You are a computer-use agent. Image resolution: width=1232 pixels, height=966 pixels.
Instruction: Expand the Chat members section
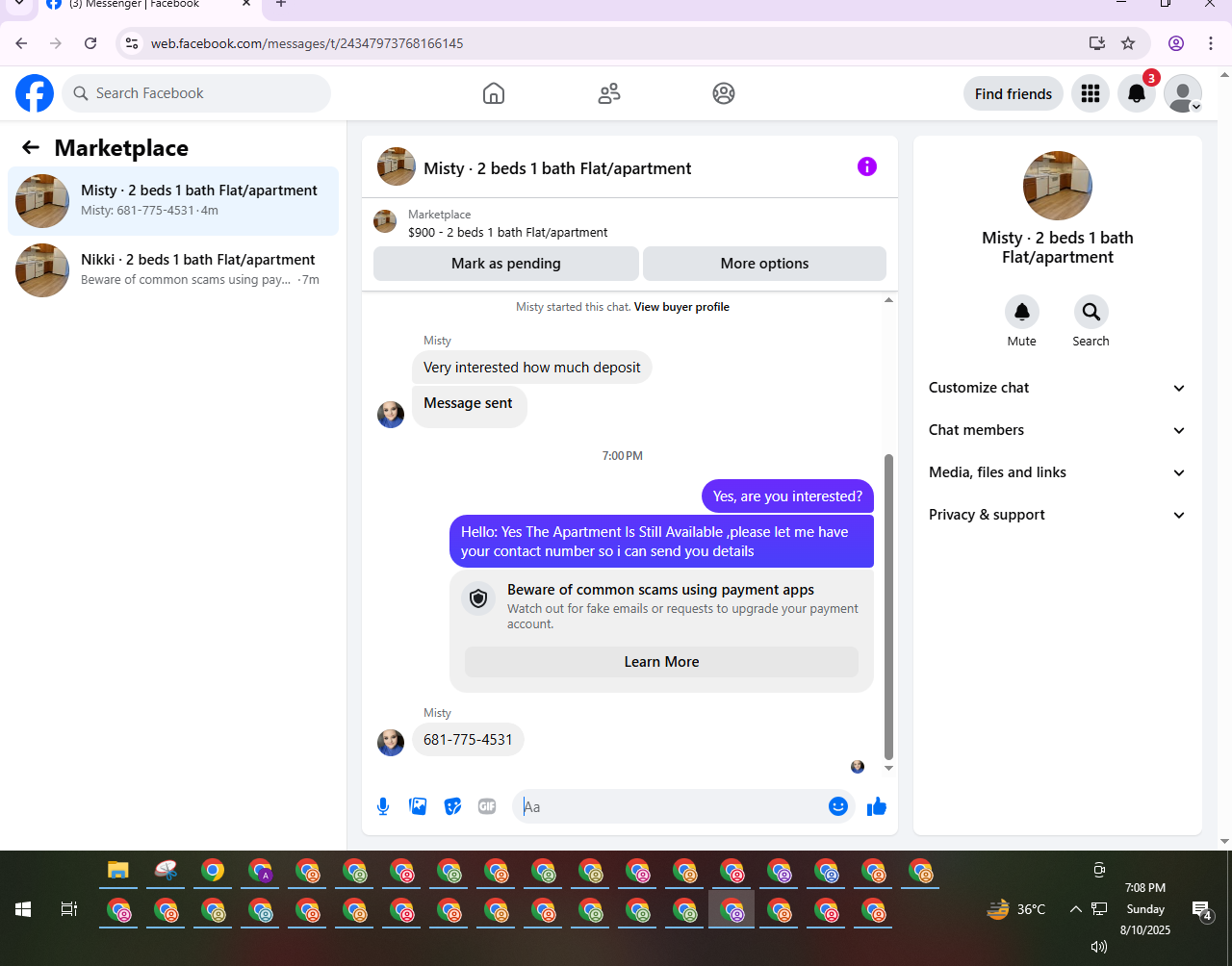[1058, 430]
